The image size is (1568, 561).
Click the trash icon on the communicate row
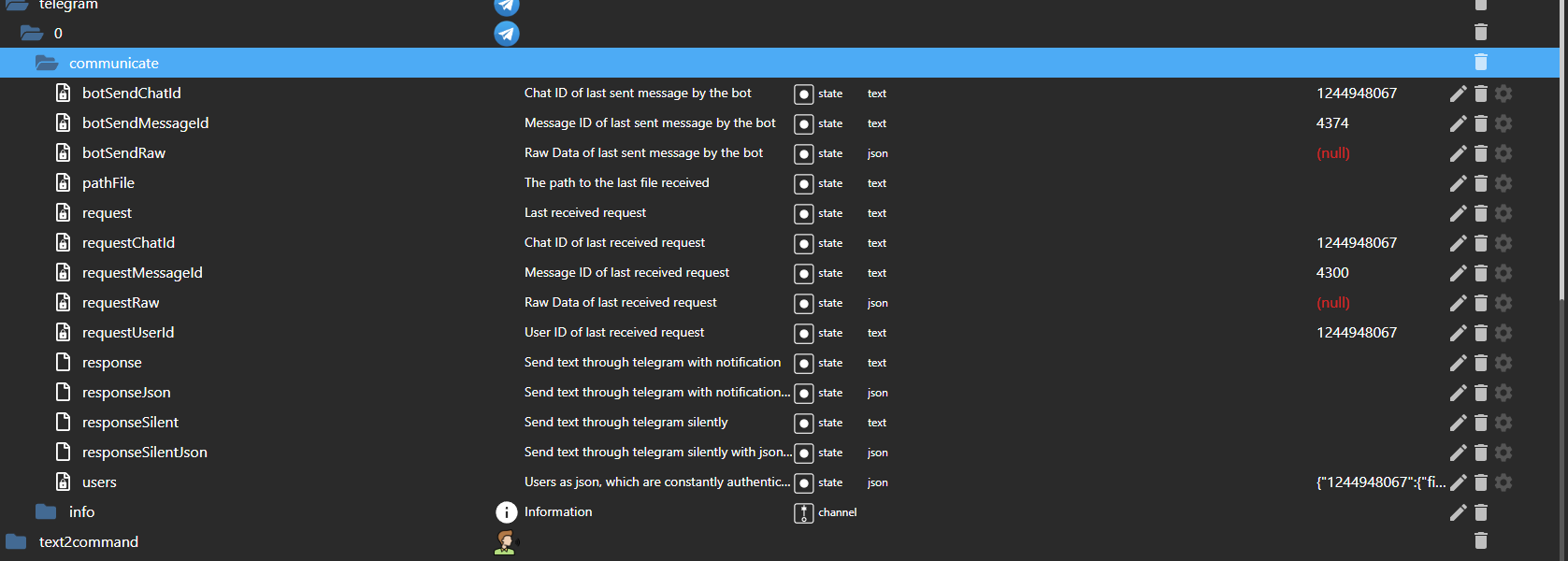tap(1481, 63)
